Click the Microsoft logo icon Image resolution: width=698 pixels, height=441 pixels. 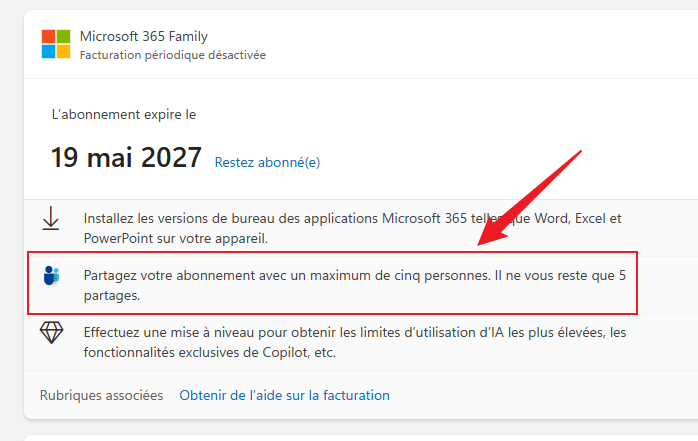[x=56, y=44]
